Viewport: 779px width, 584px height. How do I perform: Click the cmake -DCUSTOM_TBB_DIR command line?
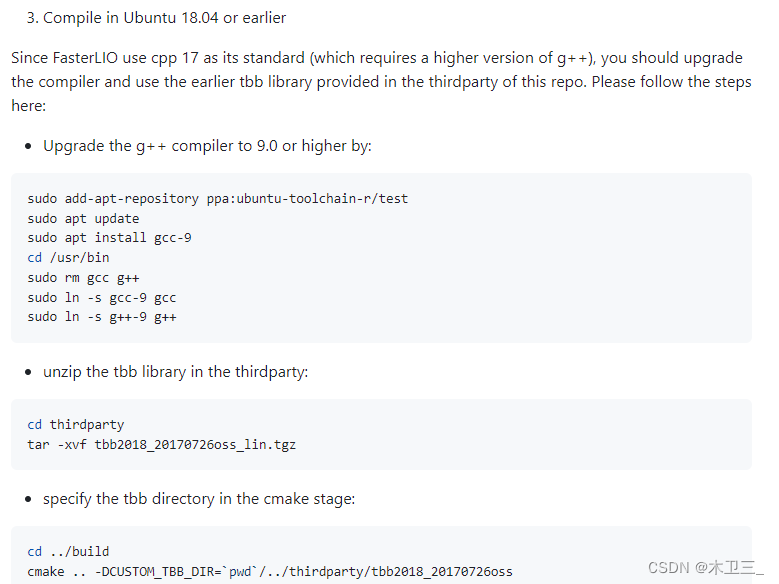coord(270,572)
